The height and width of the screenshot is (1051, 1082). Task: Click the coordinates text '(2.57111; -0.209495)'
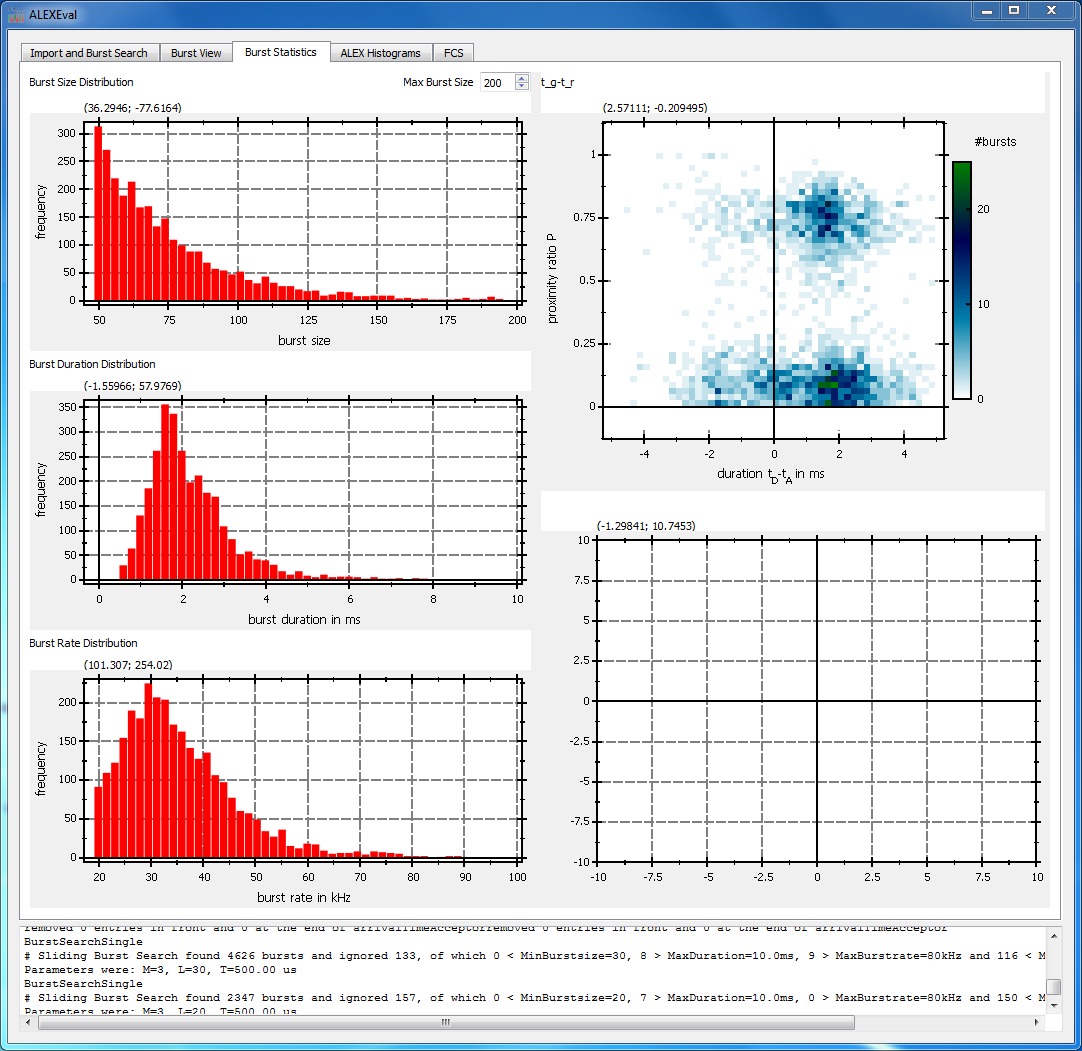655,108
